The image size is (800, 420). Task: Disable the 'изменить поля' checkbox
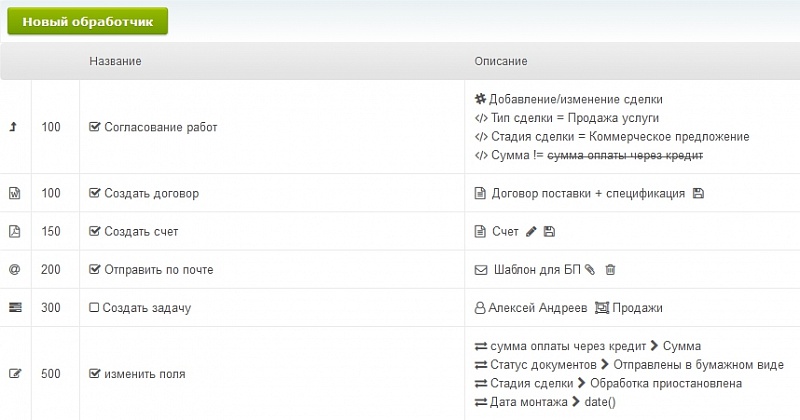[x=95, y=374]
